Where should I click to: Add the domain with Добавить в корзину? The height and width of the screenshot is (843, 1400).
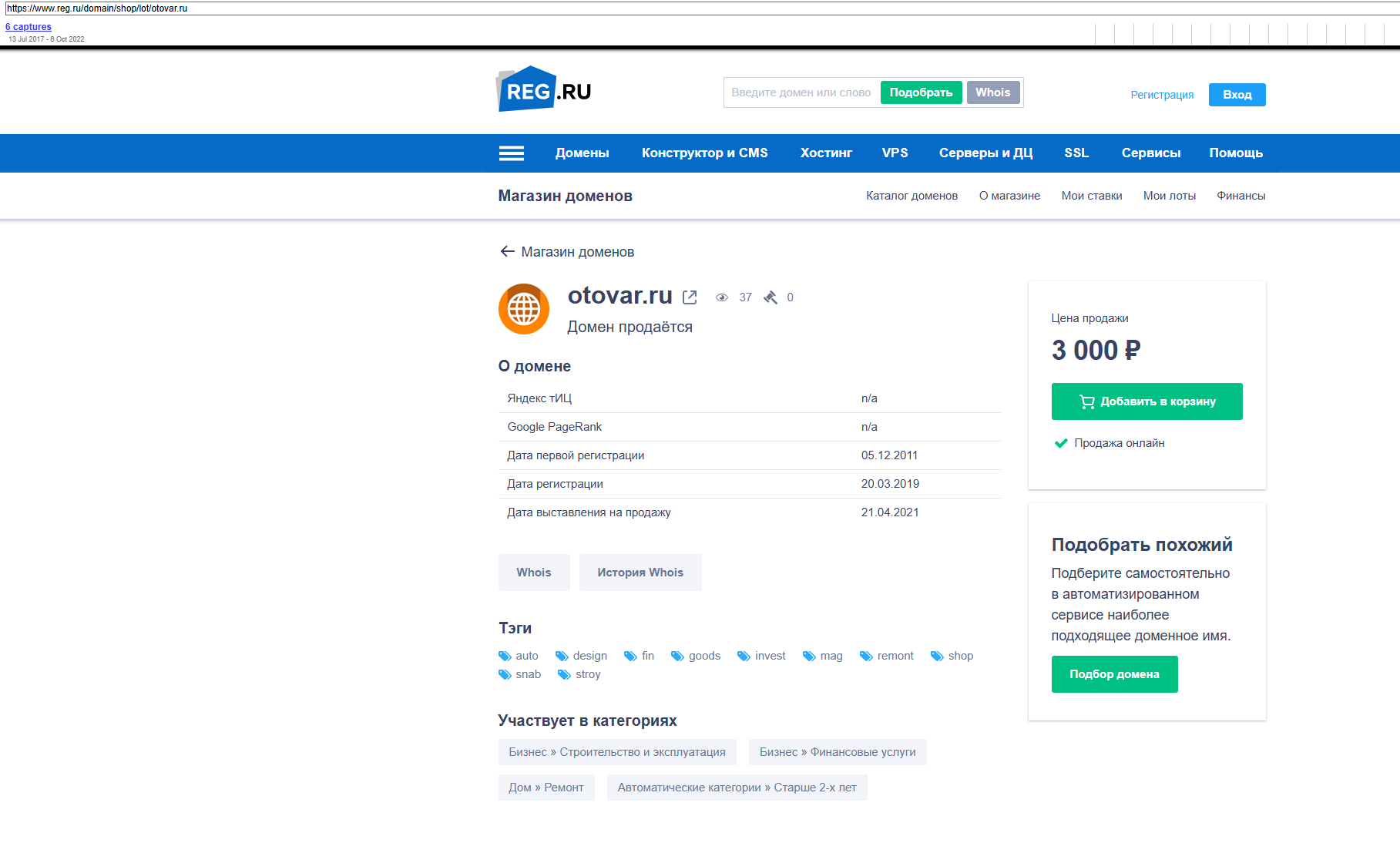pyautogui.click(x=1147, y=401)
